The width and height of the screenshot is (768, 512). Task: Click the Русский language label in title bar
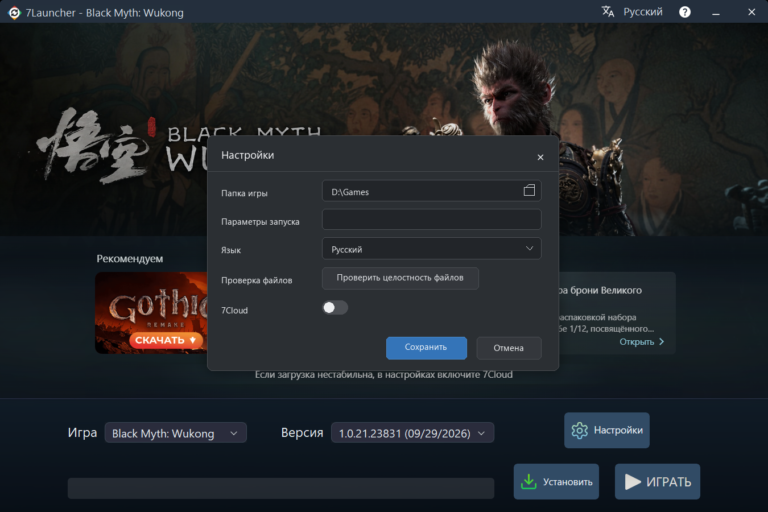coord(643,12)
